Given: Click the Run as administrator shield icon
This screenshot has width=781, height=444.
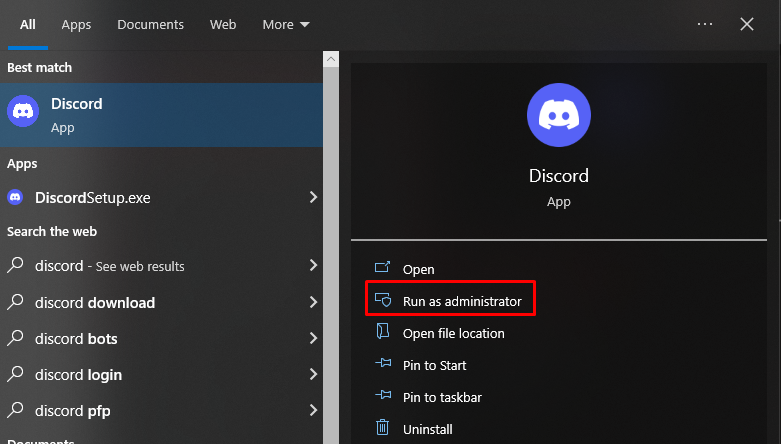Looking at the screenshot, I should (383, 299).
